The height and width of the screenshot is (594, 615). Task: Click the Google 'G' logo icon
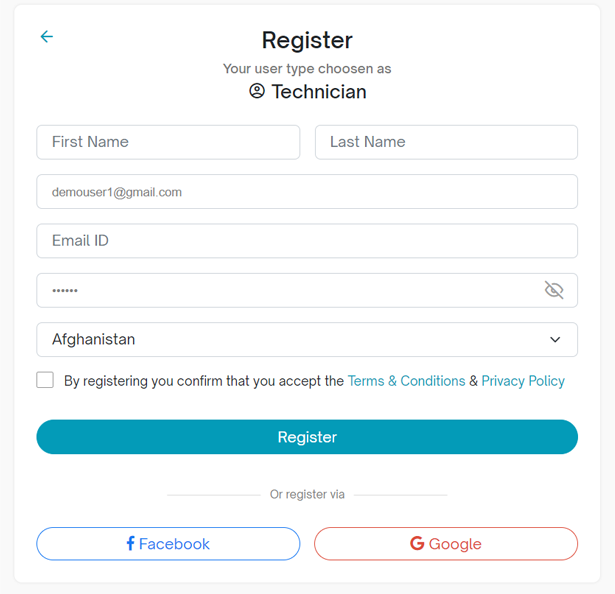(417, 544)
